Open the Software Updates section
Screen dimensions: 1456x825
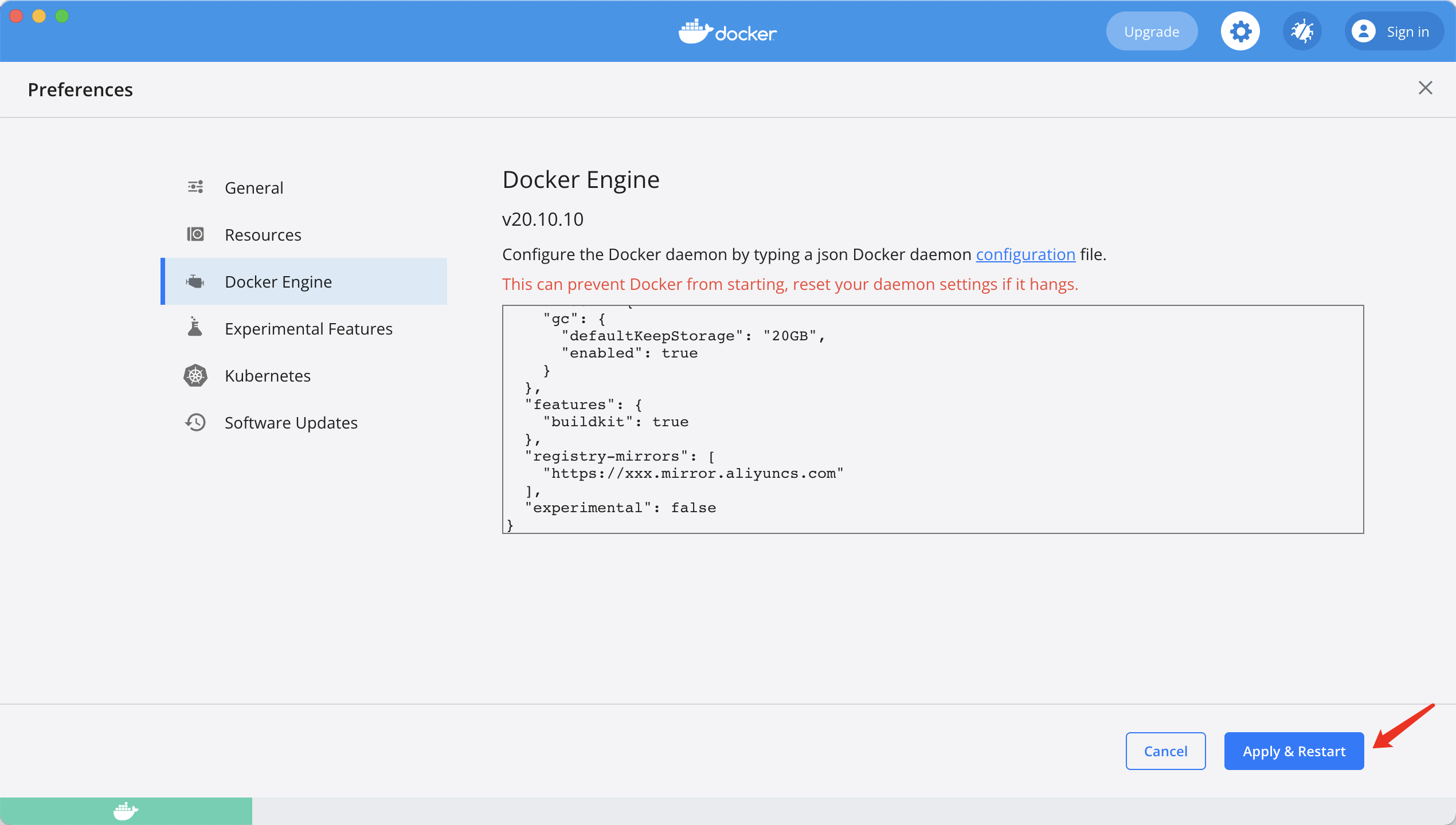click(304, 422)
